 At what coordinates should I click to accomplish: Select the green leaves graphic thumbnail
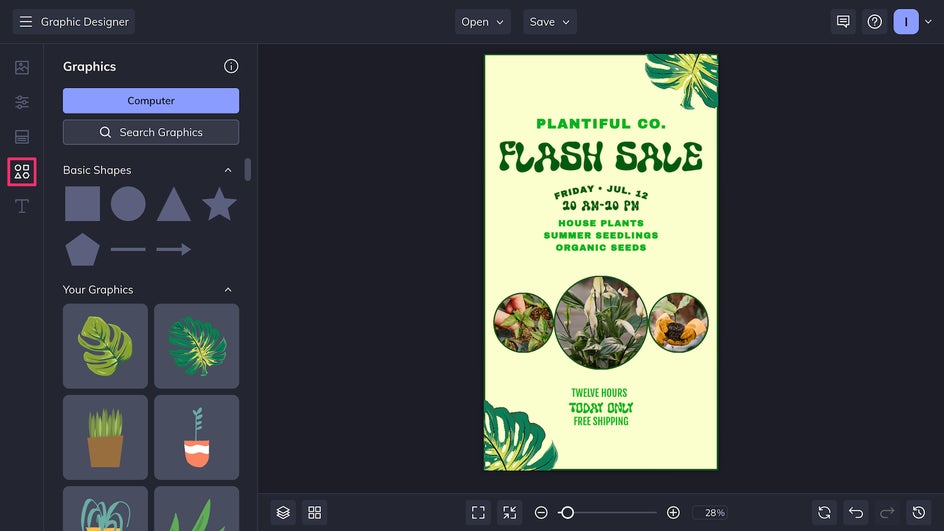coord(197,509)
